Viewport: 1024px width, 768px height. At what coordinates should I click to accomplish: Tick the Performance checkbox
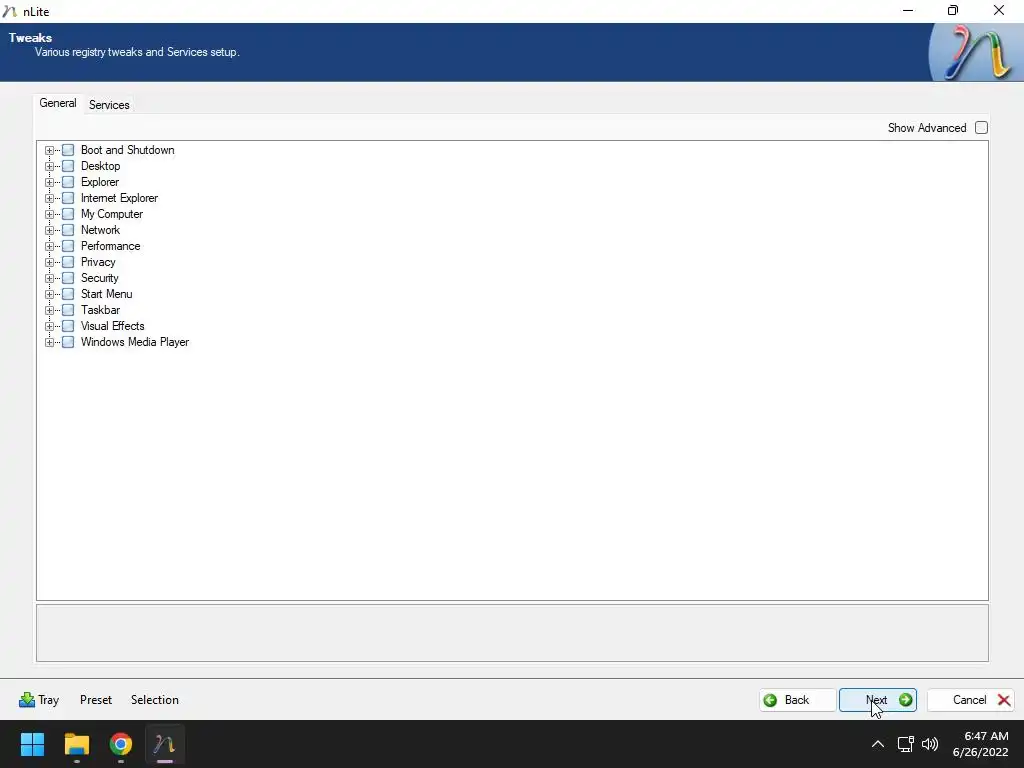pos(68,246)
